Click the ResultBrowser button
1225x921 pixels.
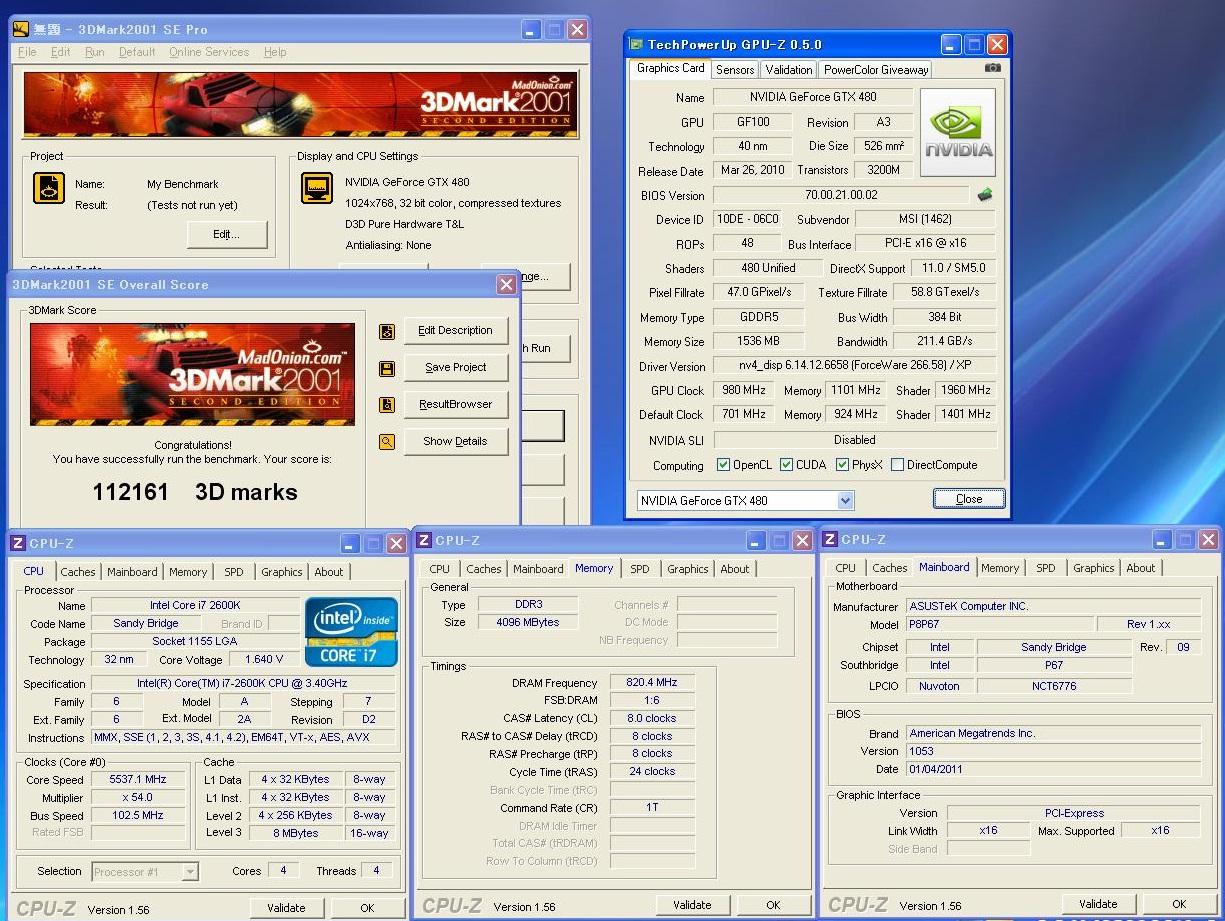click(x=456, y=405)
